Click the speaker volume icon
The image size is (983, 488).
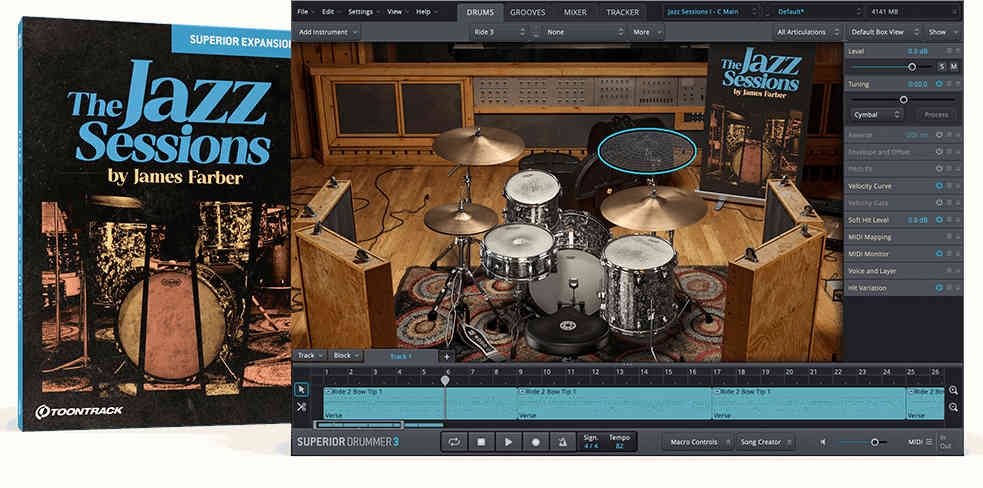click(823, 442)
